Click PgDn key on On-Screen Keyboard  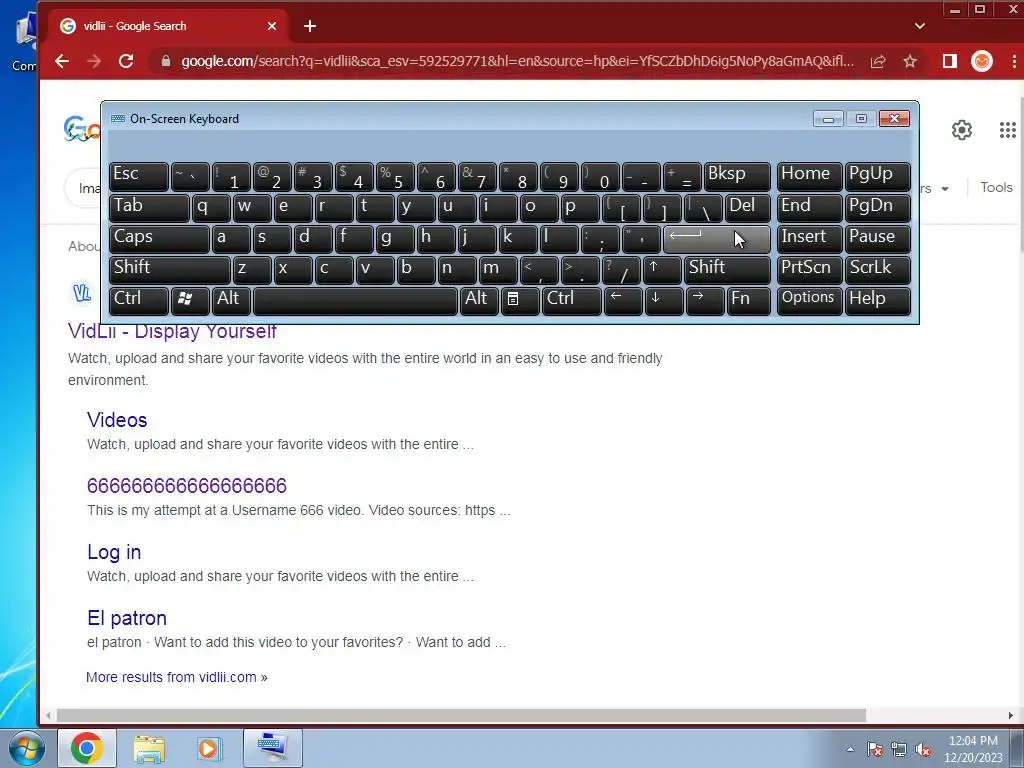878,208
